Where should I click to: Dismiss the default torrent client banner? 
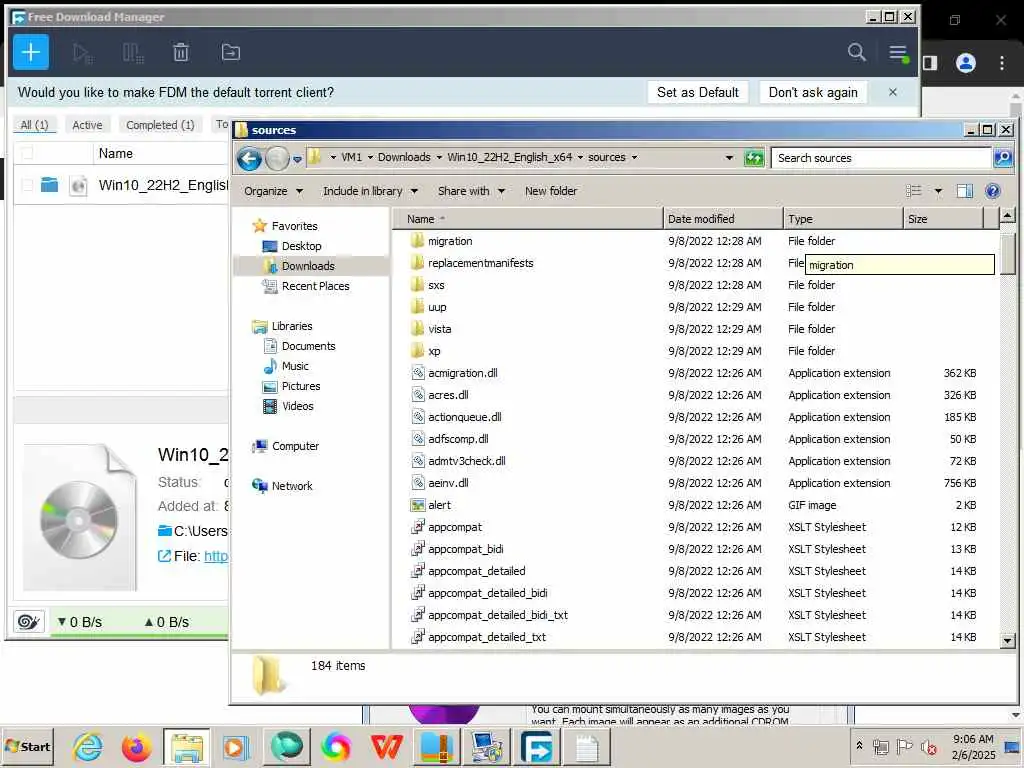[893, 92]
